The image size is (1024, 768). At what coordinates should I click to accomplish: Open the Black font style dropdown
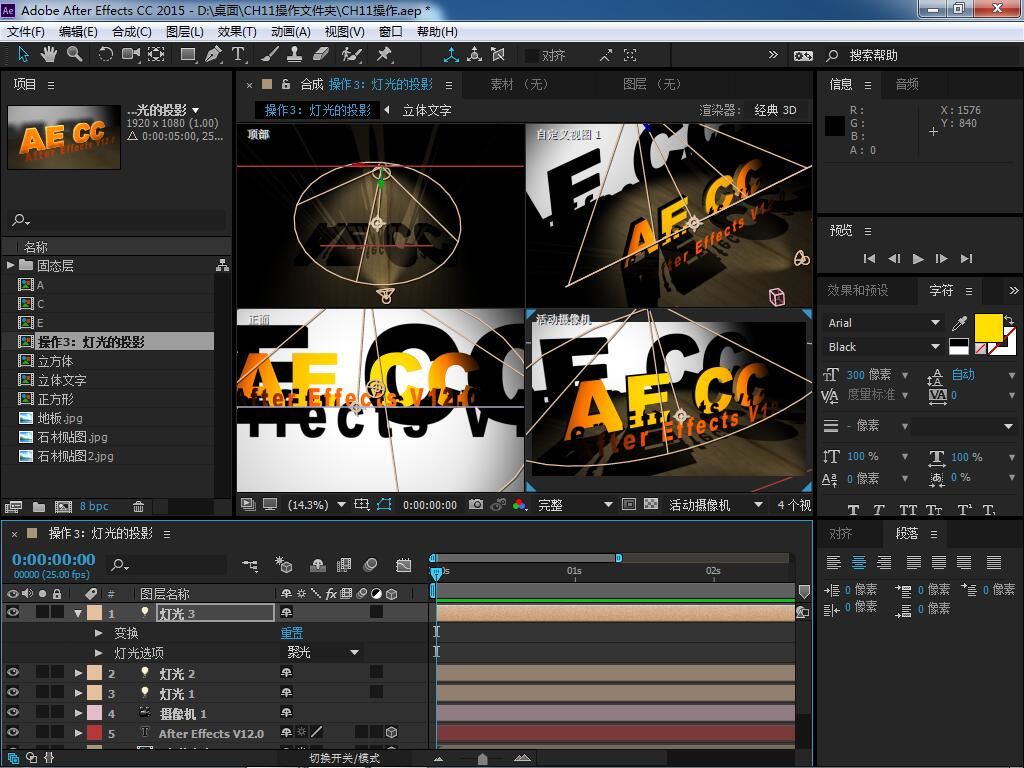click(883, 347)
